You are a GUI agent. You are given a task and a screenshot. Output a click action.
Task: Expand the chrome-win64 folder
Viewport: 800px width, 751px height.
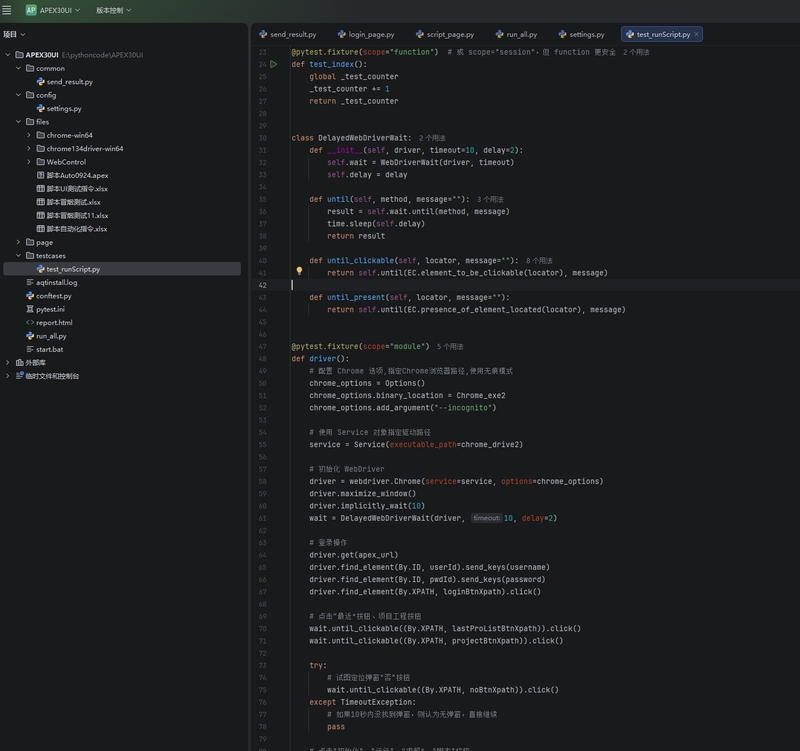pyautogui.click(x=29, y=135)
